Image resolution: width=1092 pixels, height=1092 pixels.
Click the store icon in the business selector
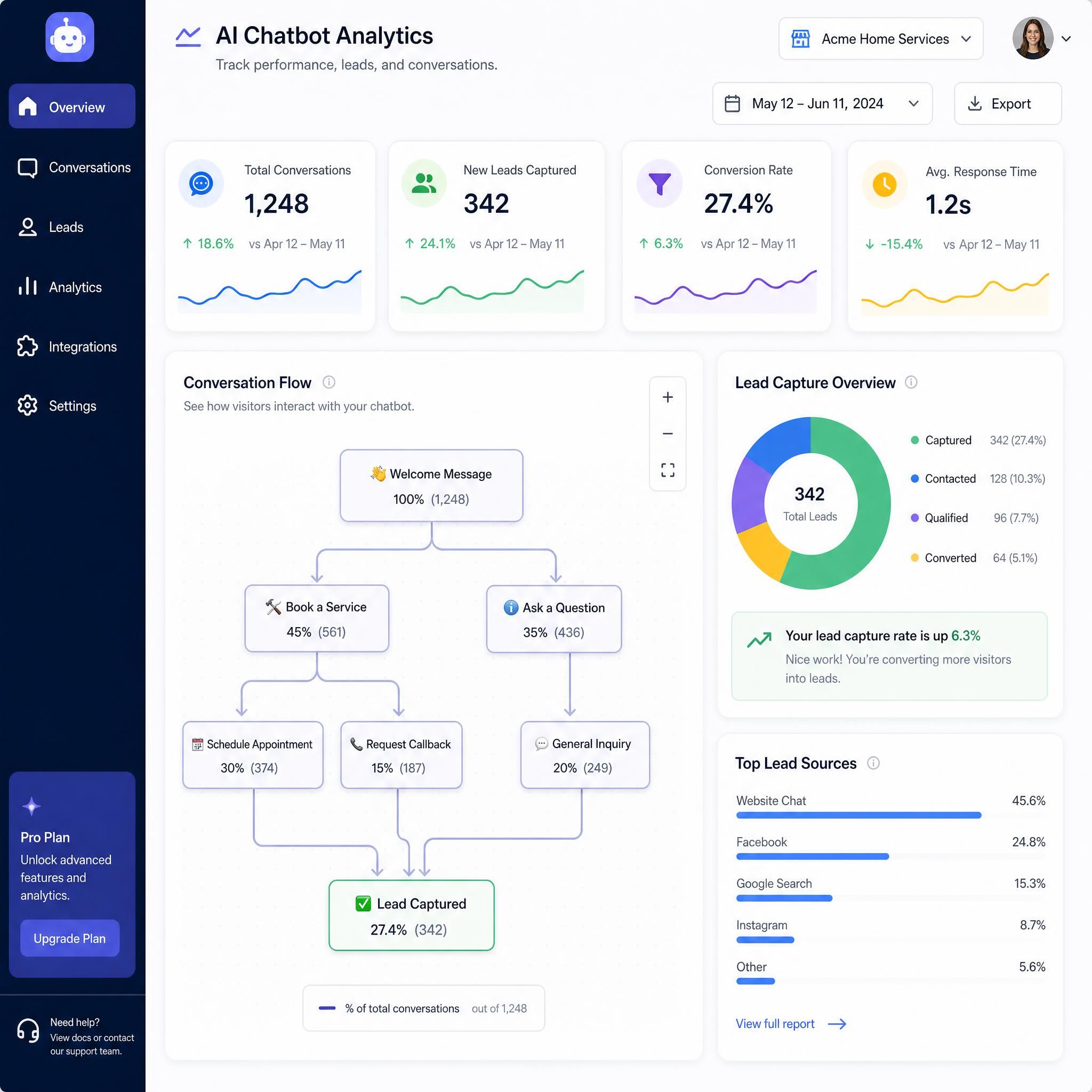[x=800, y=39]
